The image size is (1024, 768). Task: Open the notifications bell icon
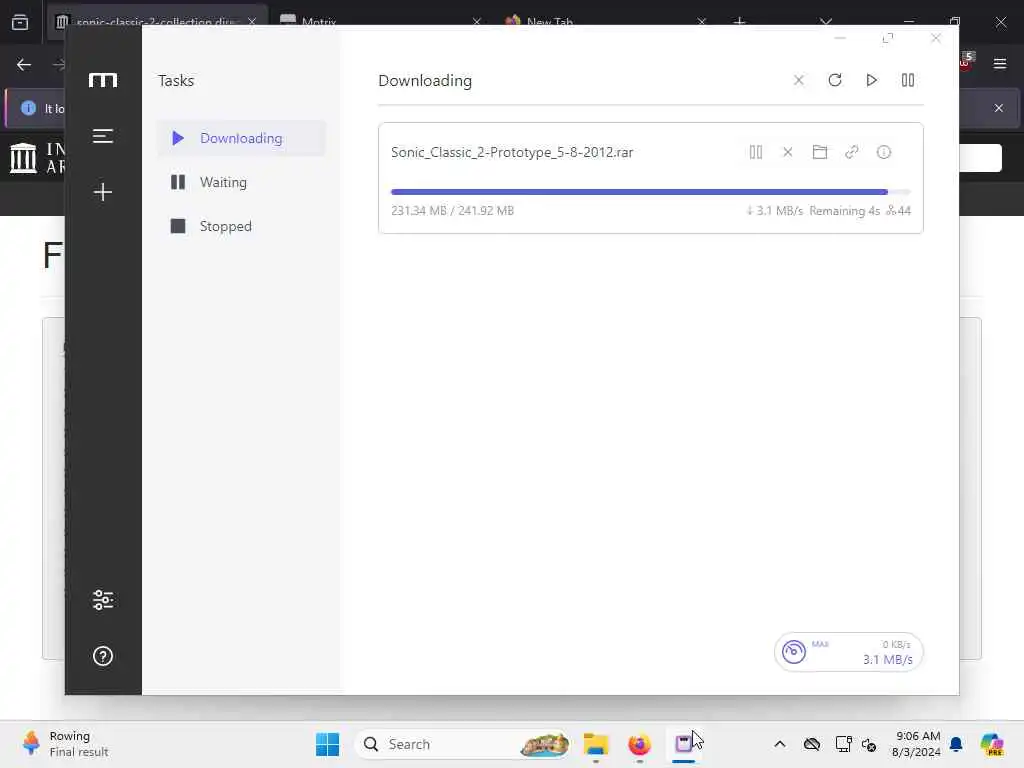coord(956,744)
